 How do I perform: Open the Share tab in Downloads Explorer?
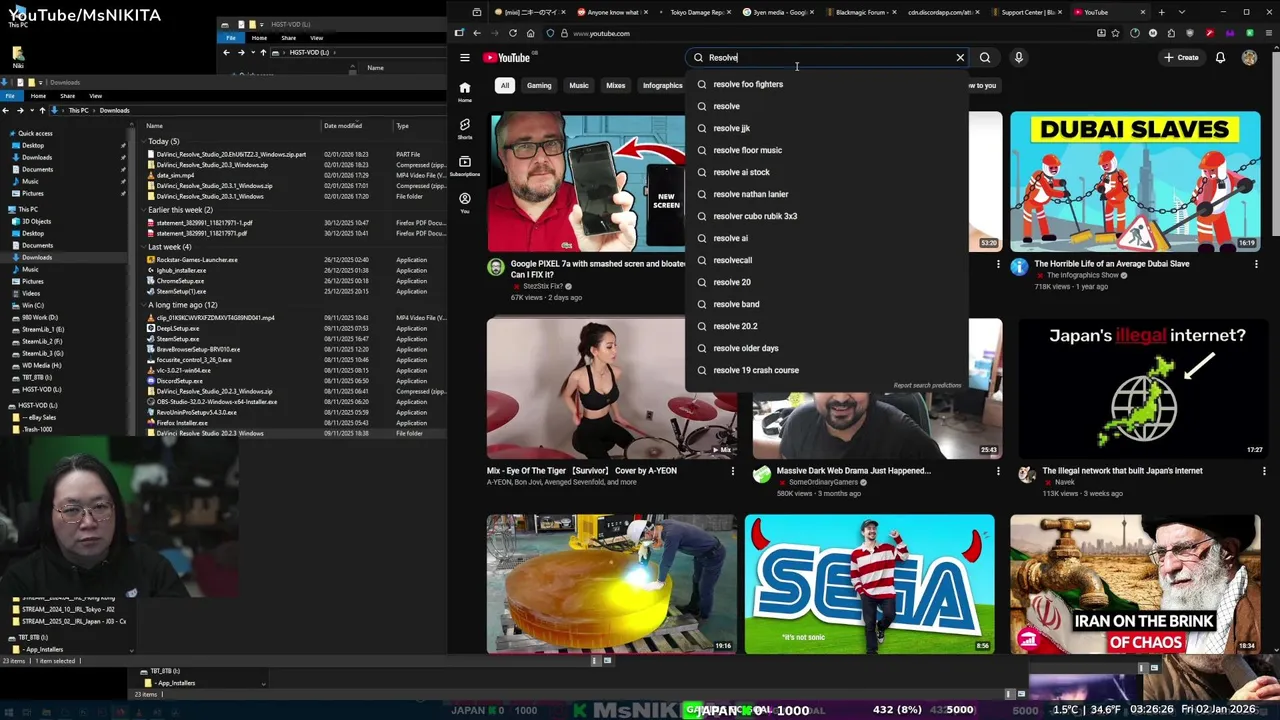point(68,96)
